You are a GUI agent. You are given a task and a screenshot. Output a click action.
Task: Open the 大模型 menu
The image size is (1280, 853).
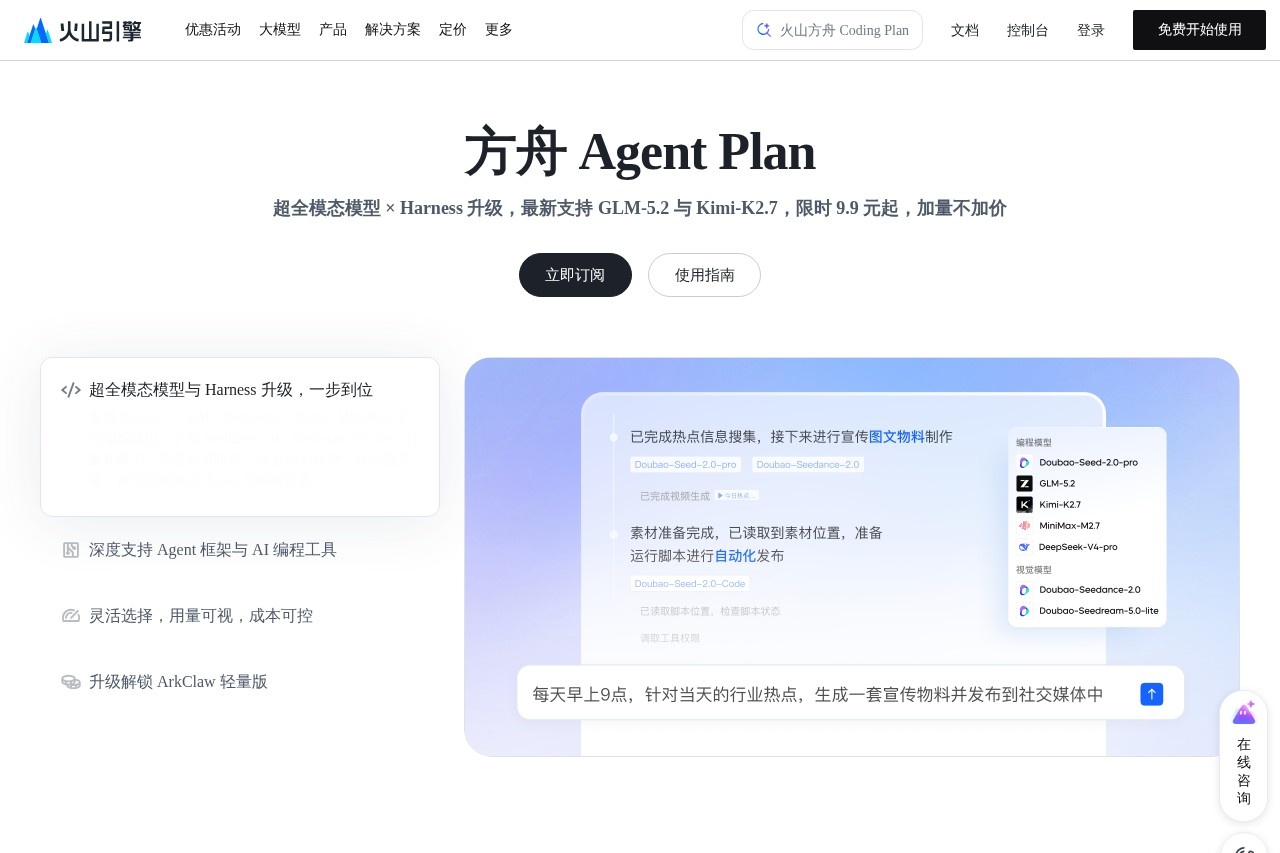280,30
